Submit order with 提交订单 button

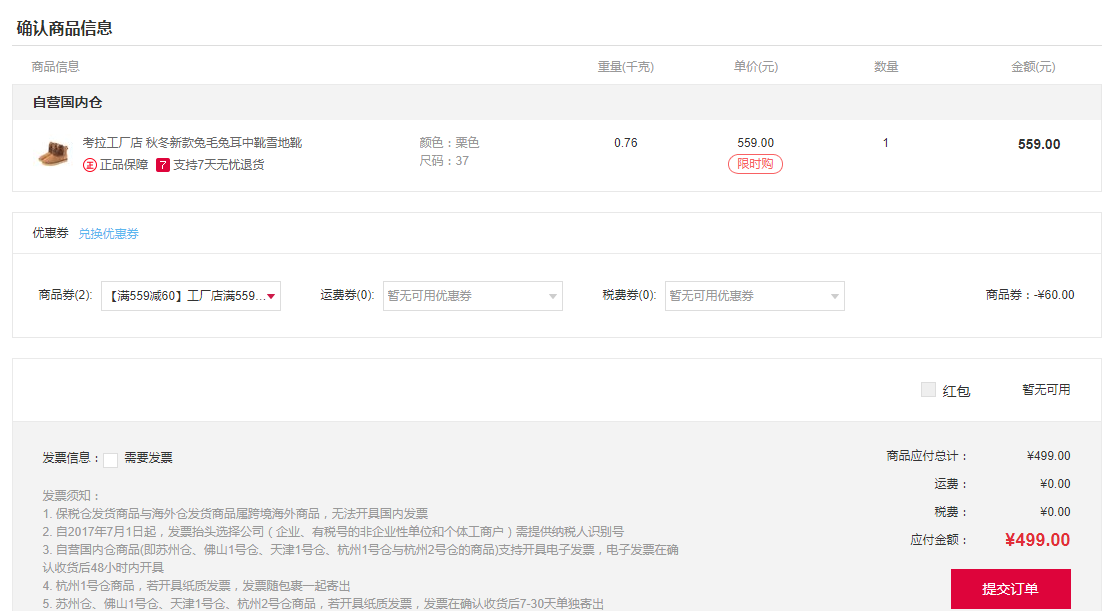coord(1010,588)
